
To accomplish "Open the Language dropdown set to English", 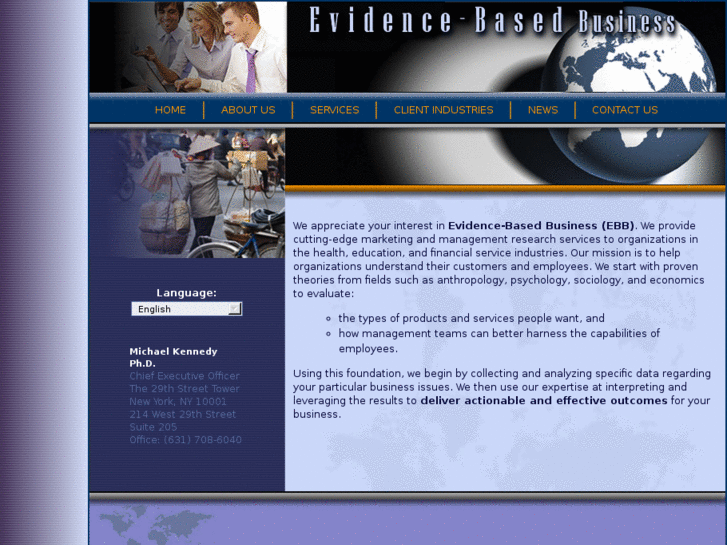I will coord(186,309).
